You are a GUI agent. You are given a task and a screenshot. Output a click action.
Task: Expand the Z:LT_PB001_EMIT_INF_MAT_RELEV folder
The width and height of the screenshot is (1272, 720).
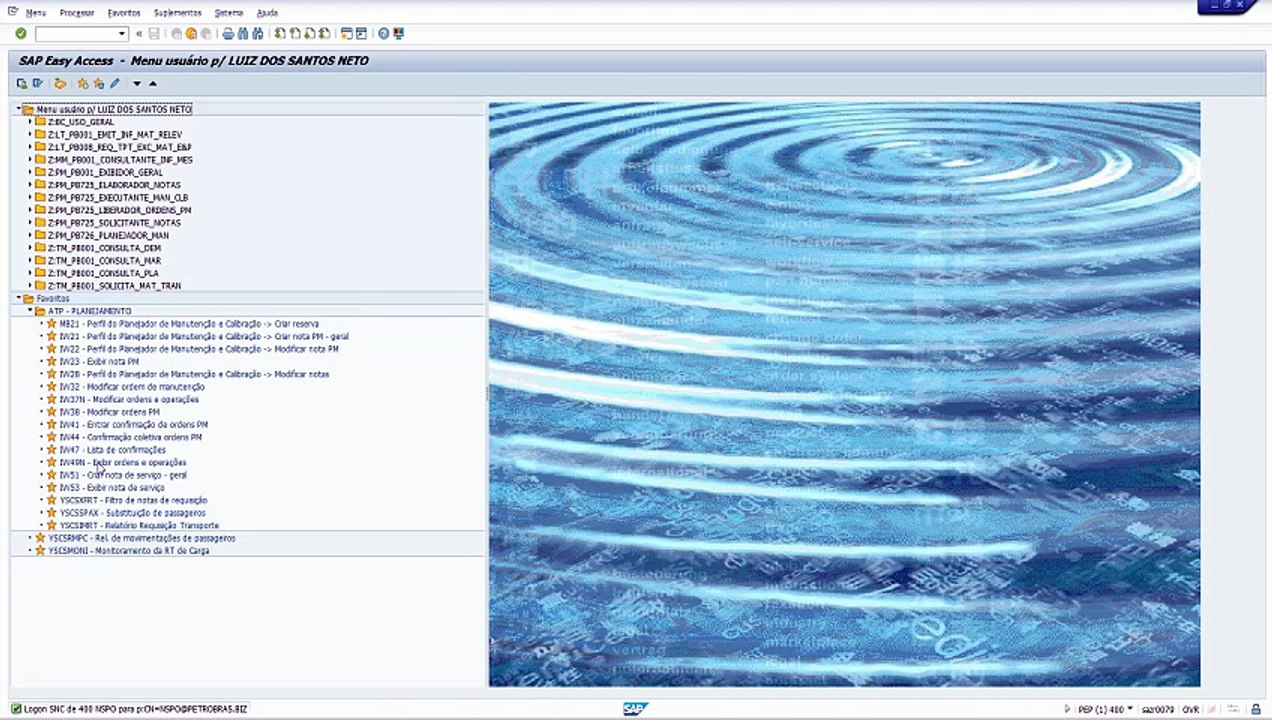tap(29, 134)
